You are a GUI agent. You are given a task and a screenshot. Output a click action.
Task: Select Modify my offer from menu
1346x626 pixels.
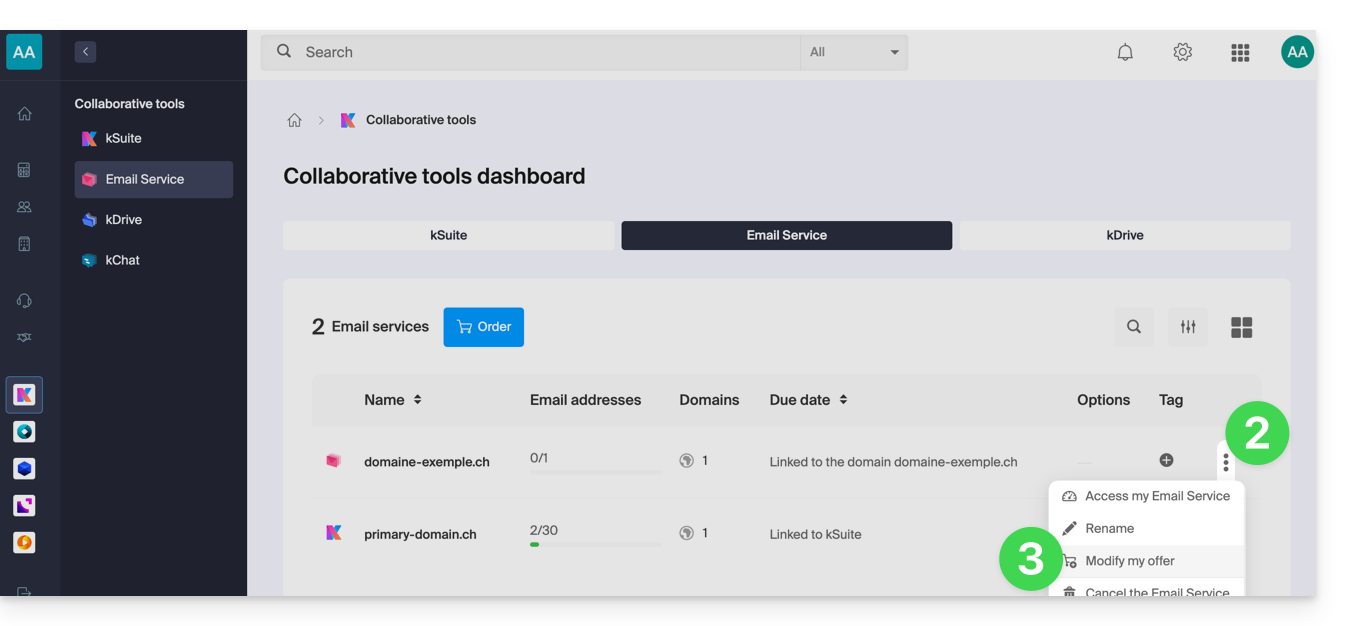[x=1130, y=561]
